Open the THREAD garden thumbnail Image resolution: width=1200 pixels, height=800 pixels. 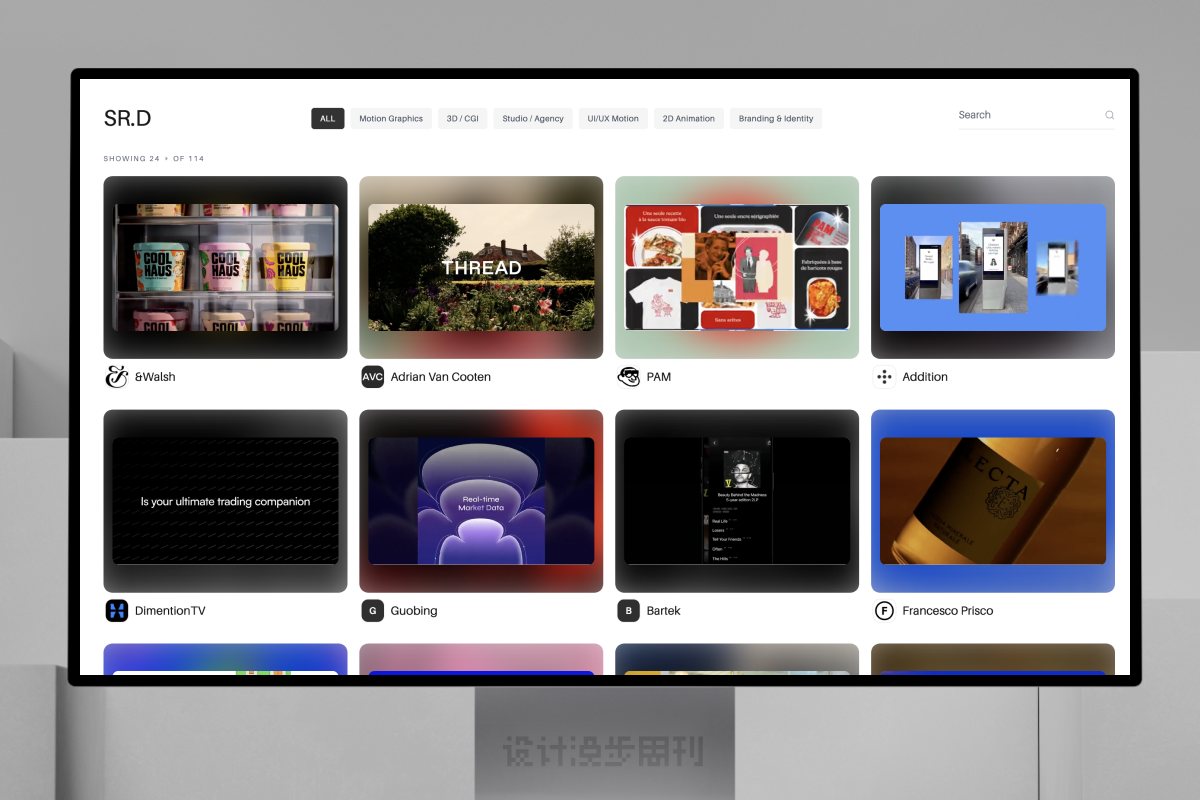(481, 267)
